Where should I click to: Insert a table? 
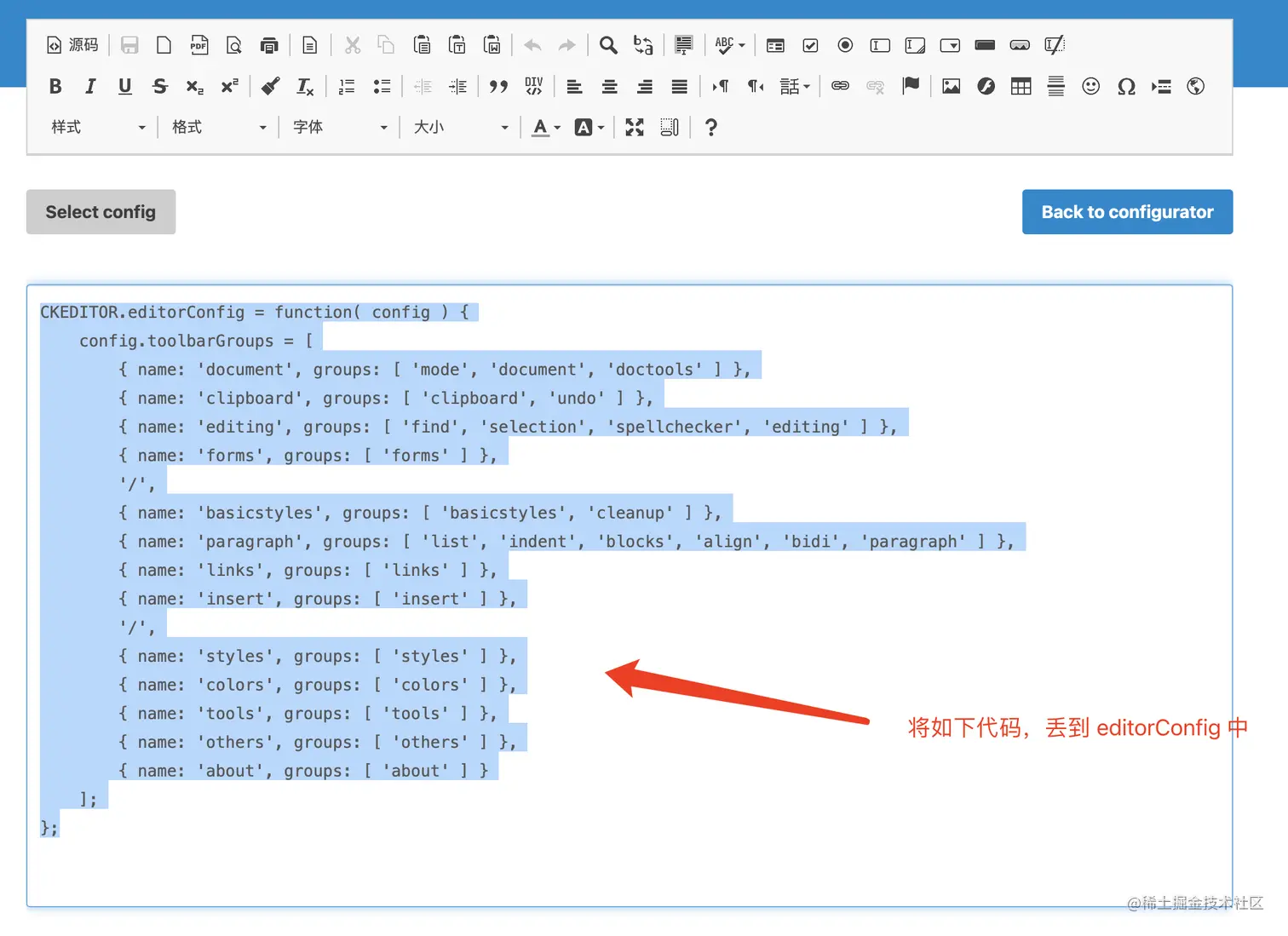(1021, 86)
